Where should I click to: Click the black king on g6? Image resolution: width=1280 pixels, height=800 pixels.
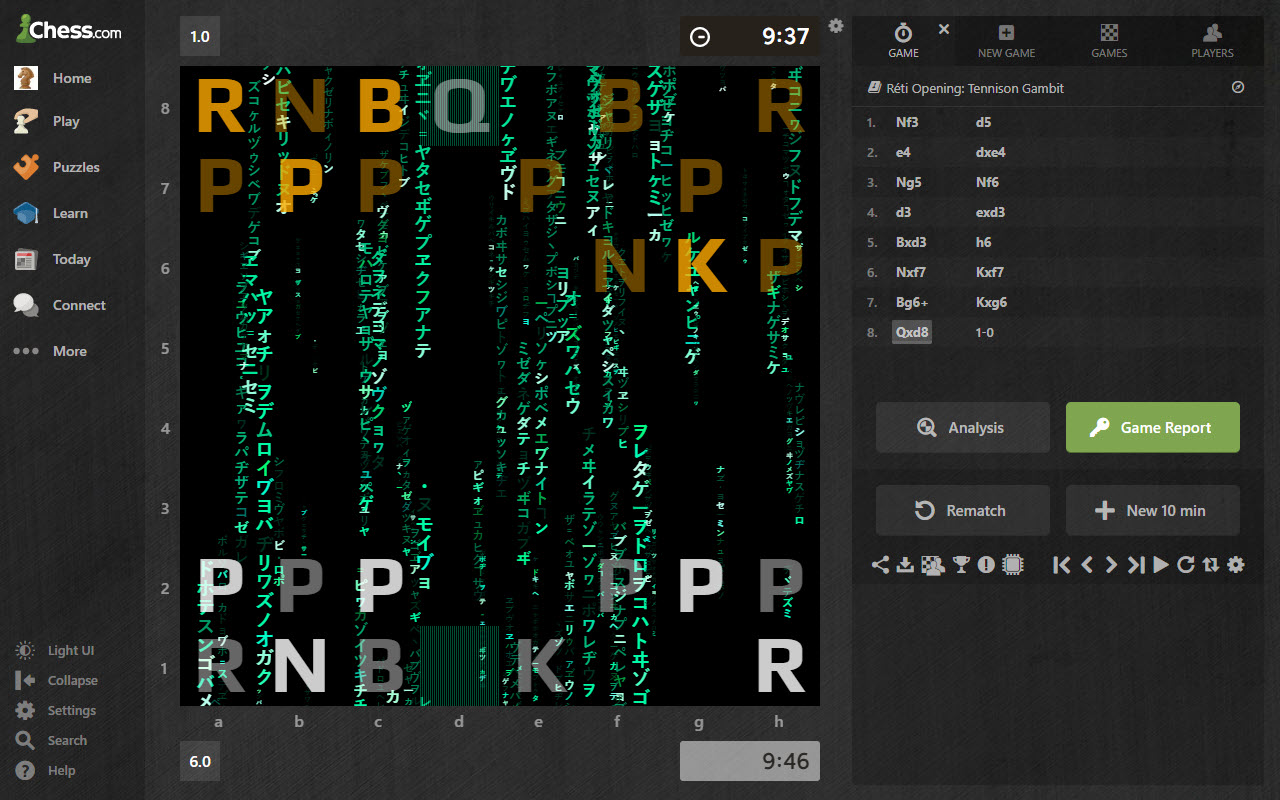[700, 266]
